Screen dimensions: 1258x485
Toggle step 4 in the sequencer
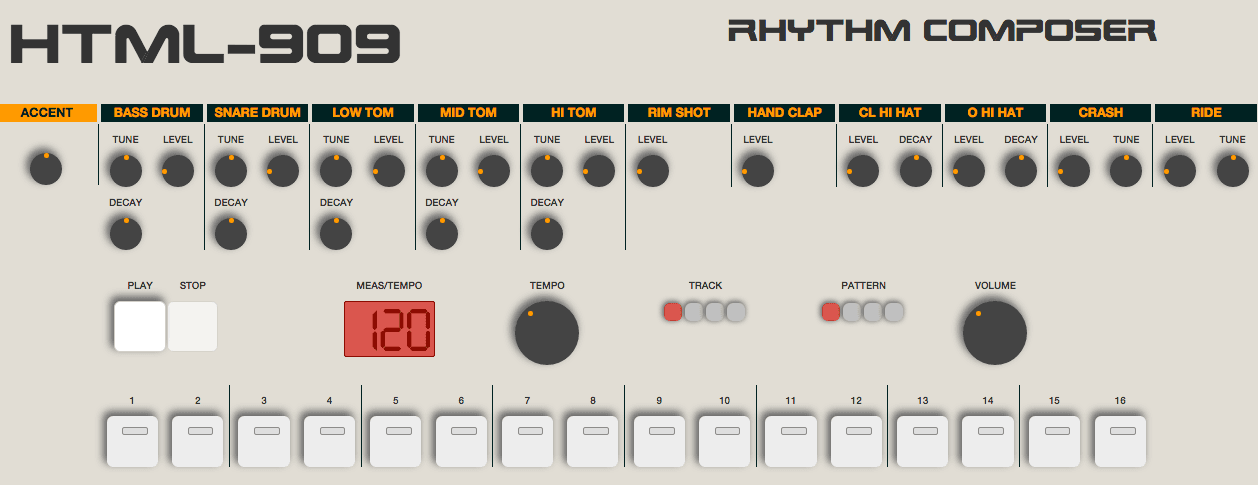329,442
